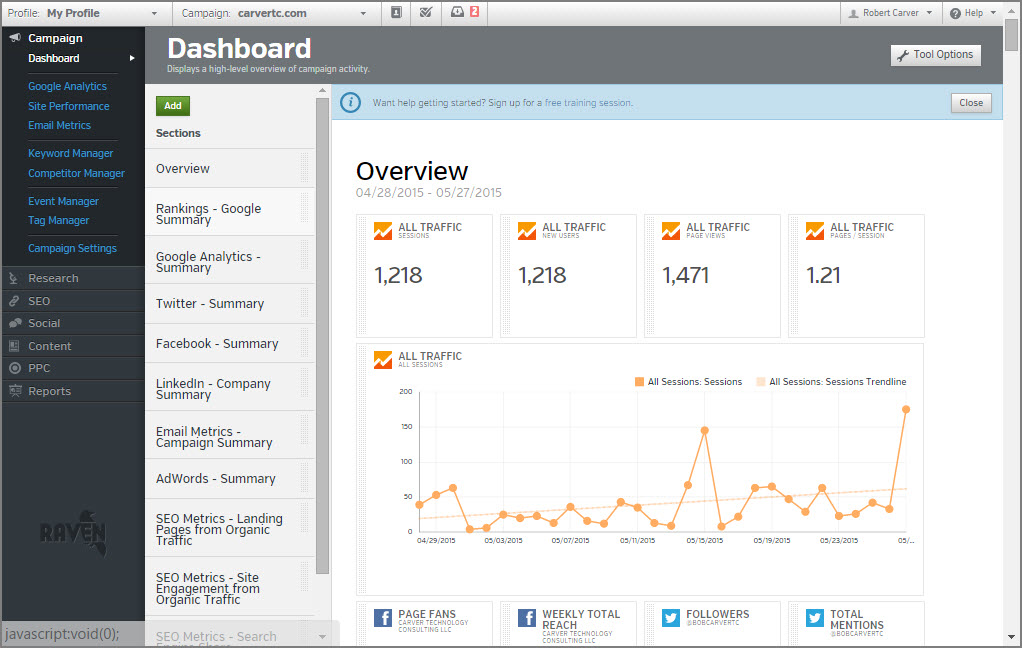Select Facebook - Summary section

[x=229, y=344]
